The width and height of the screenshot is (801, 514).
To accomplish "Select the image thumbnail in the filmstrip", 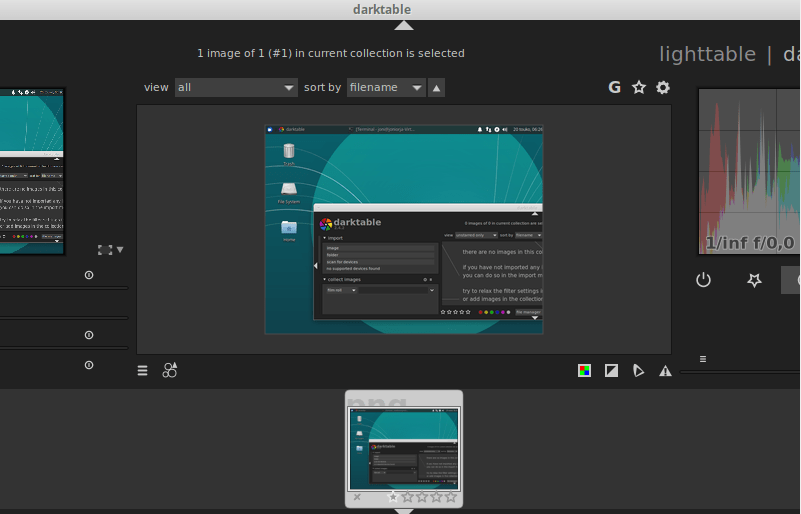I will coord(404,447).
